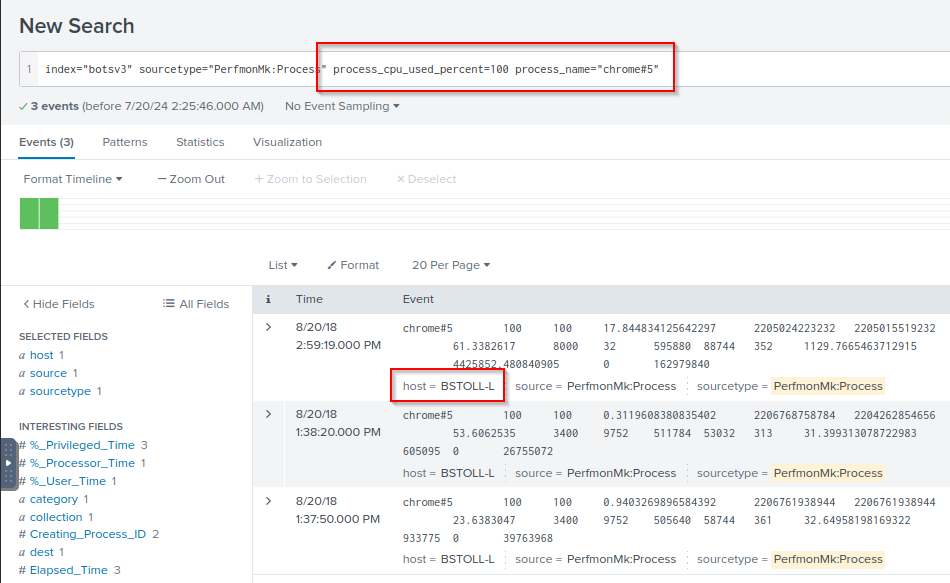This screenshot has width=950, height=583.
Task: Open the All Fields list
Action: 196,304
